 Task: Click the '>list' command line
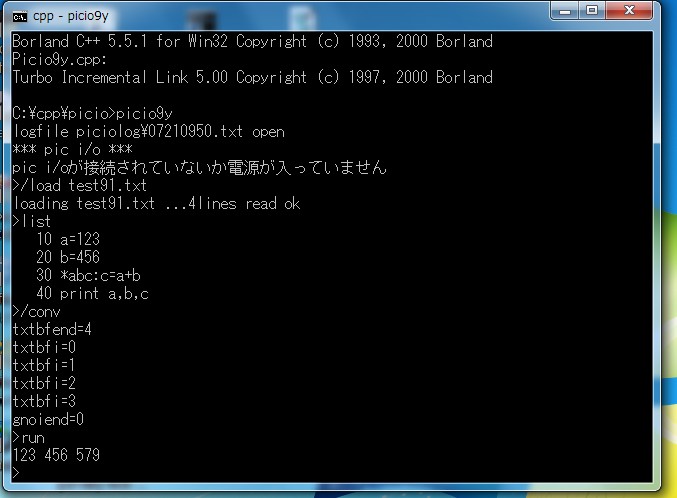coord(32,222)
